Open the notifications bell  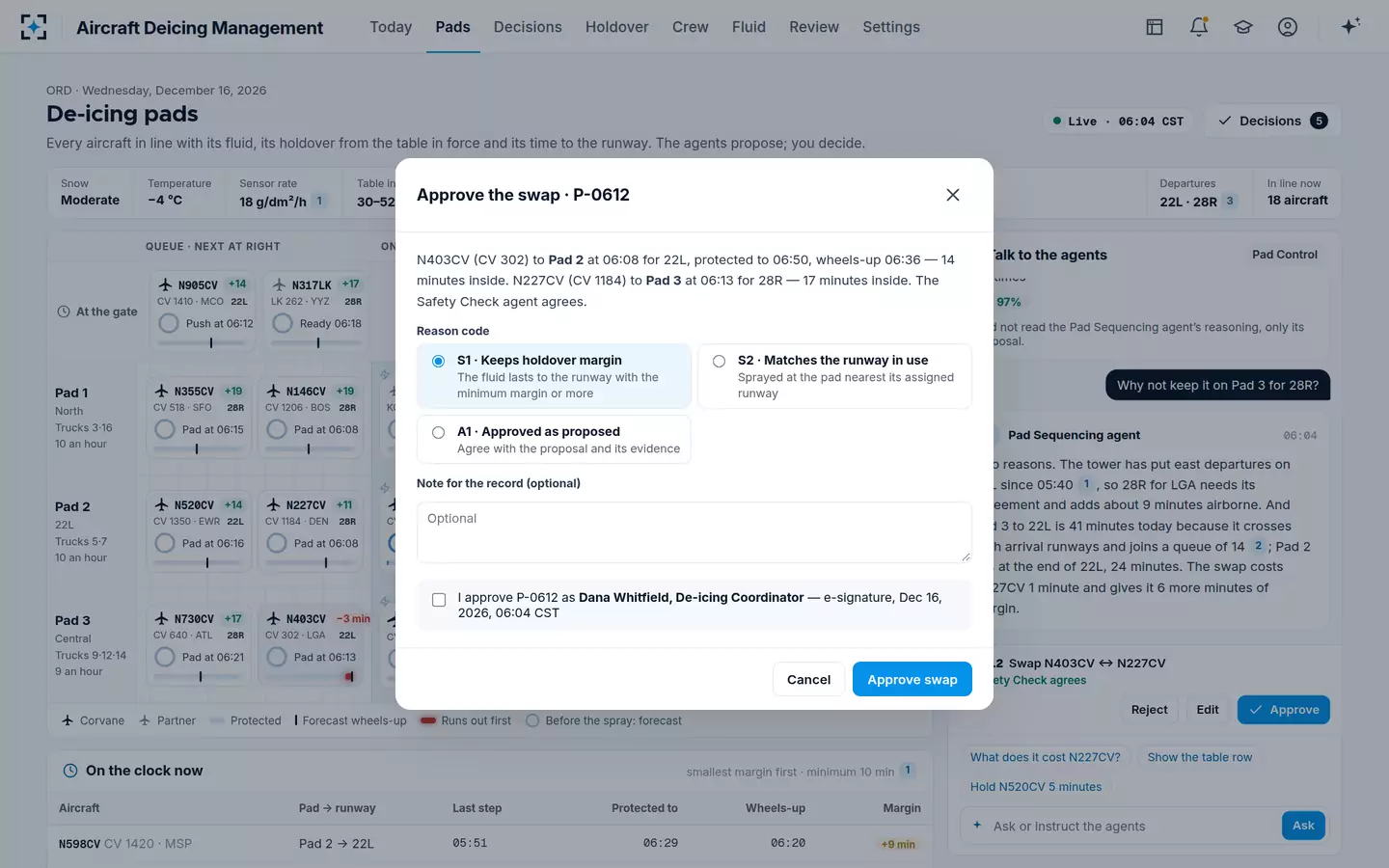click(x=1199, y=27)
